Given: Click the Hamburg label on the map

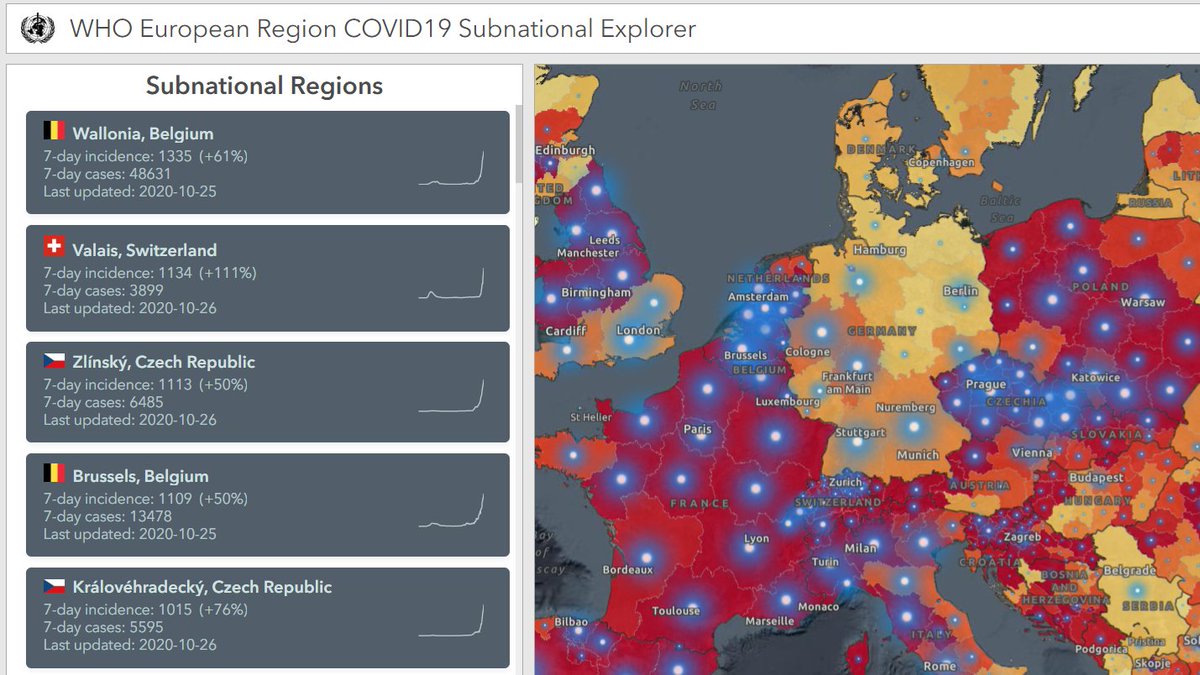Looking at the screenshot, I should [880, 250].
